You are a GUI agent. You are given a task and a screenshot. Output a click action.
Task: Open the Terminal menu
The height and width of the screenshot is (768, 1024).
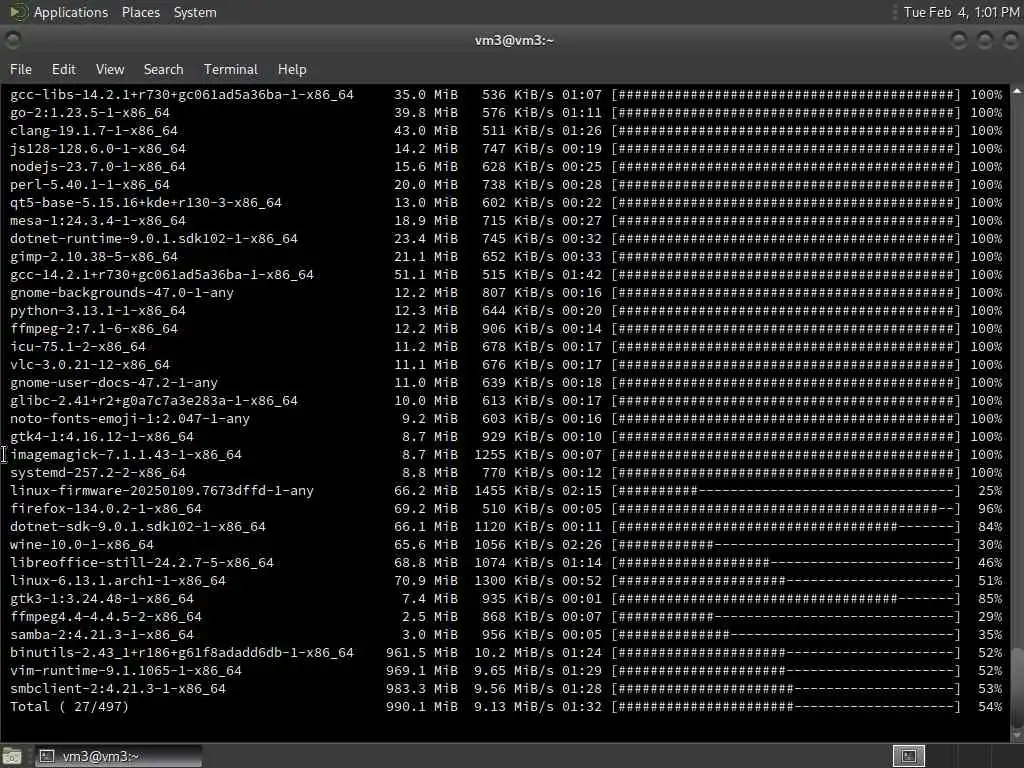click(x=231, y=69)
